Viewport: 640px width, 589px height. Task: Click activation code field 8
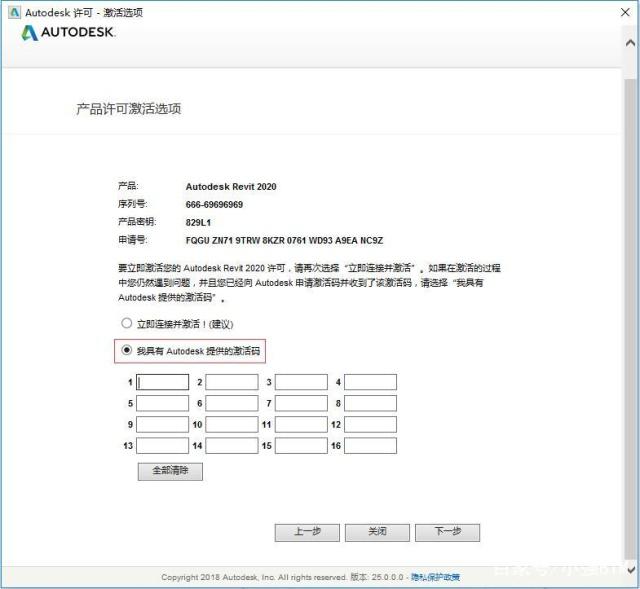click(370, 403)
